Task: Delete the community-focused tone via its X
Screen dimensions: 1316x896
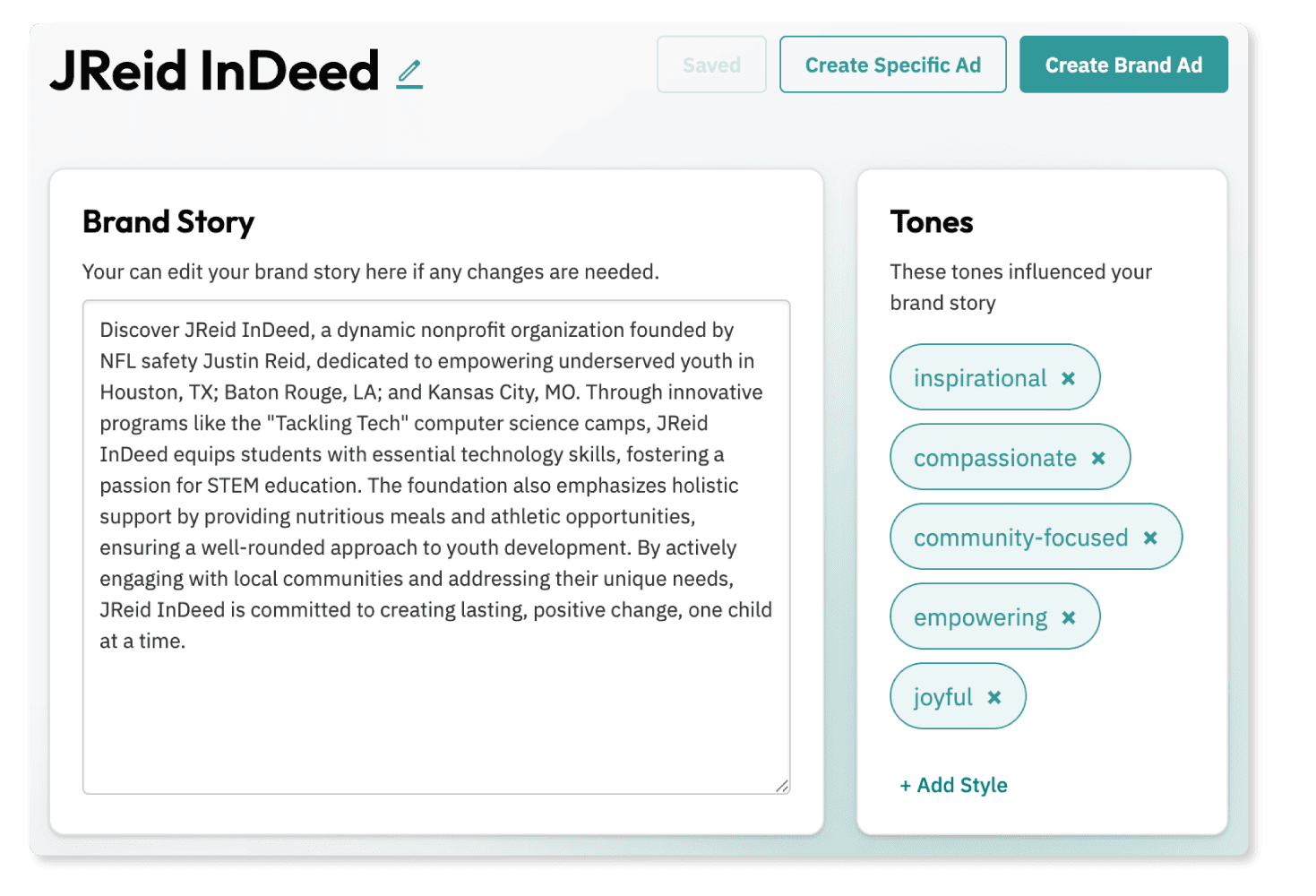Action: 1150,538
